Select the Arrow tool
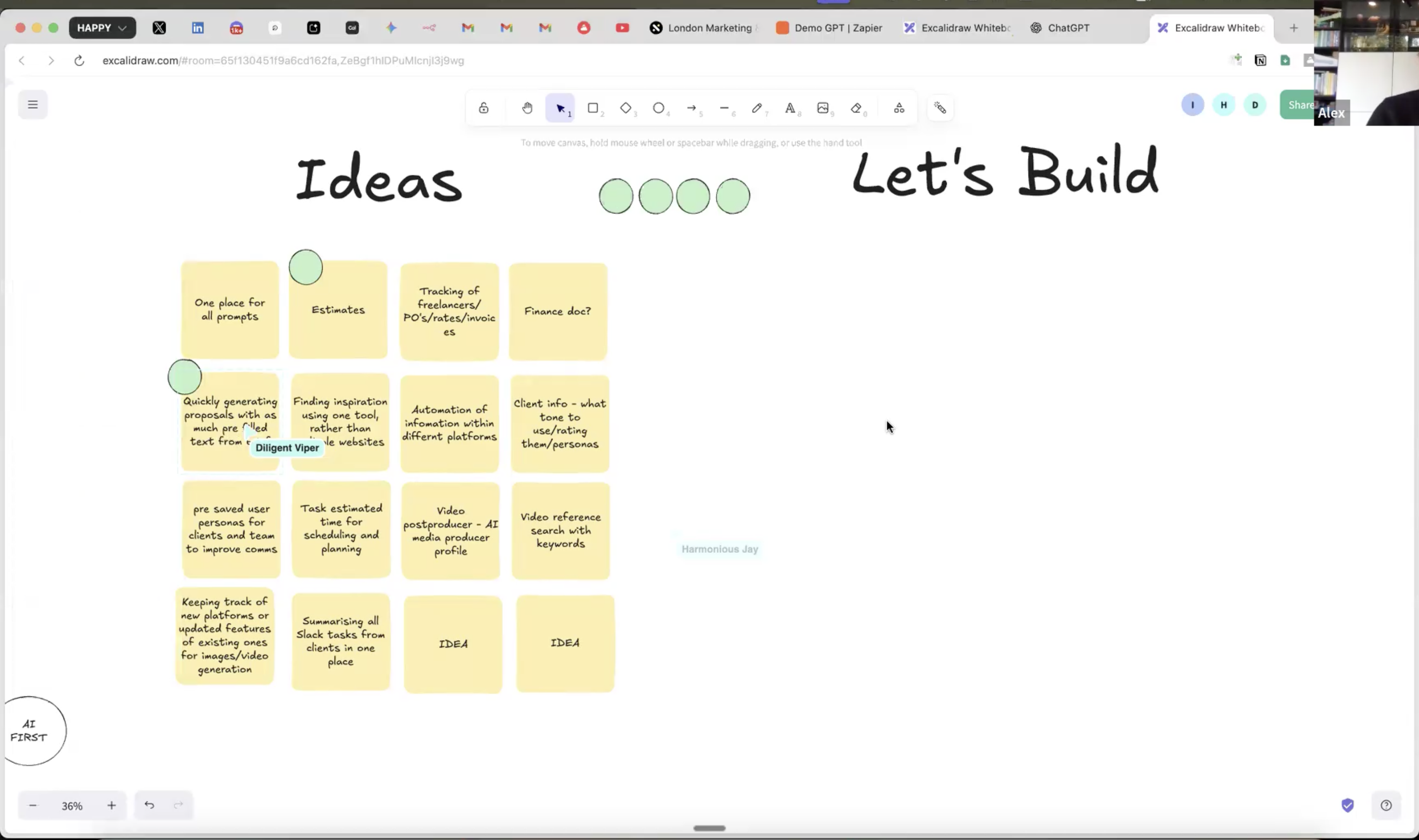This screenshot has width=1419, height=840. coord(691,108)
